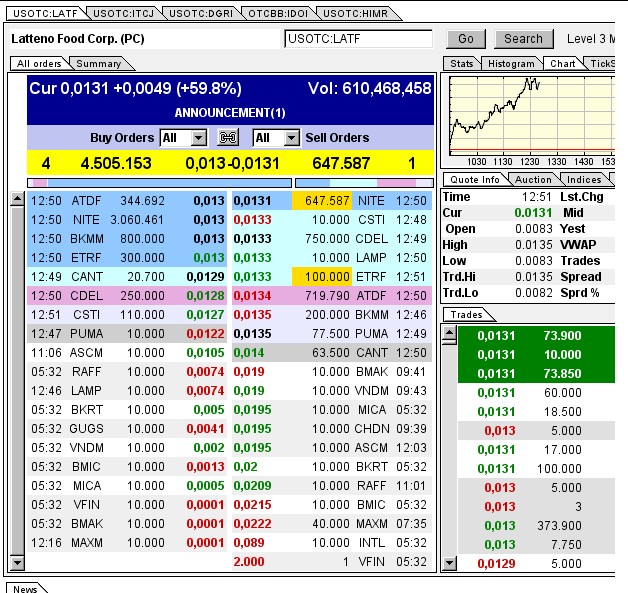Select the PUMA 0,0122 buy order row
This screenshot has height=593, width=628.
pyautogui.click(x=127, y=334)
